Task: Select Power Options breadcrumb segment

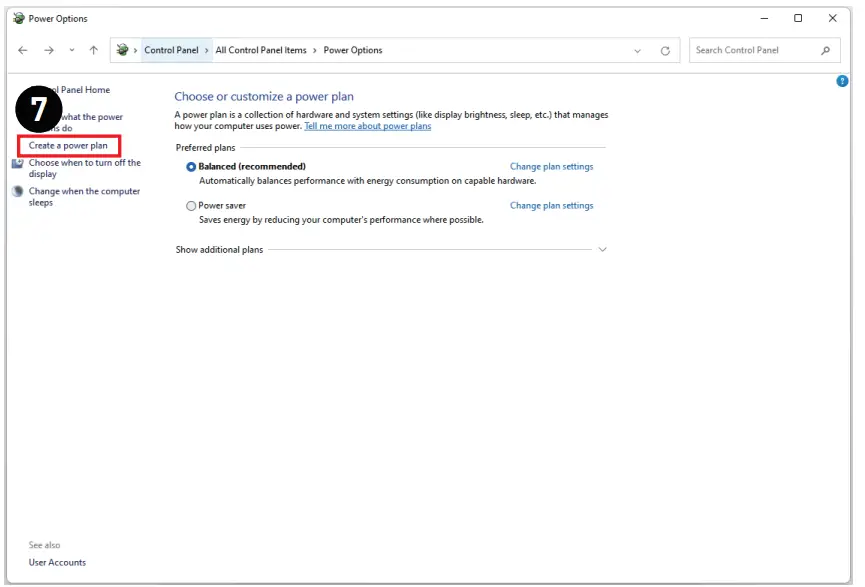Action: [x=353, y=50]
